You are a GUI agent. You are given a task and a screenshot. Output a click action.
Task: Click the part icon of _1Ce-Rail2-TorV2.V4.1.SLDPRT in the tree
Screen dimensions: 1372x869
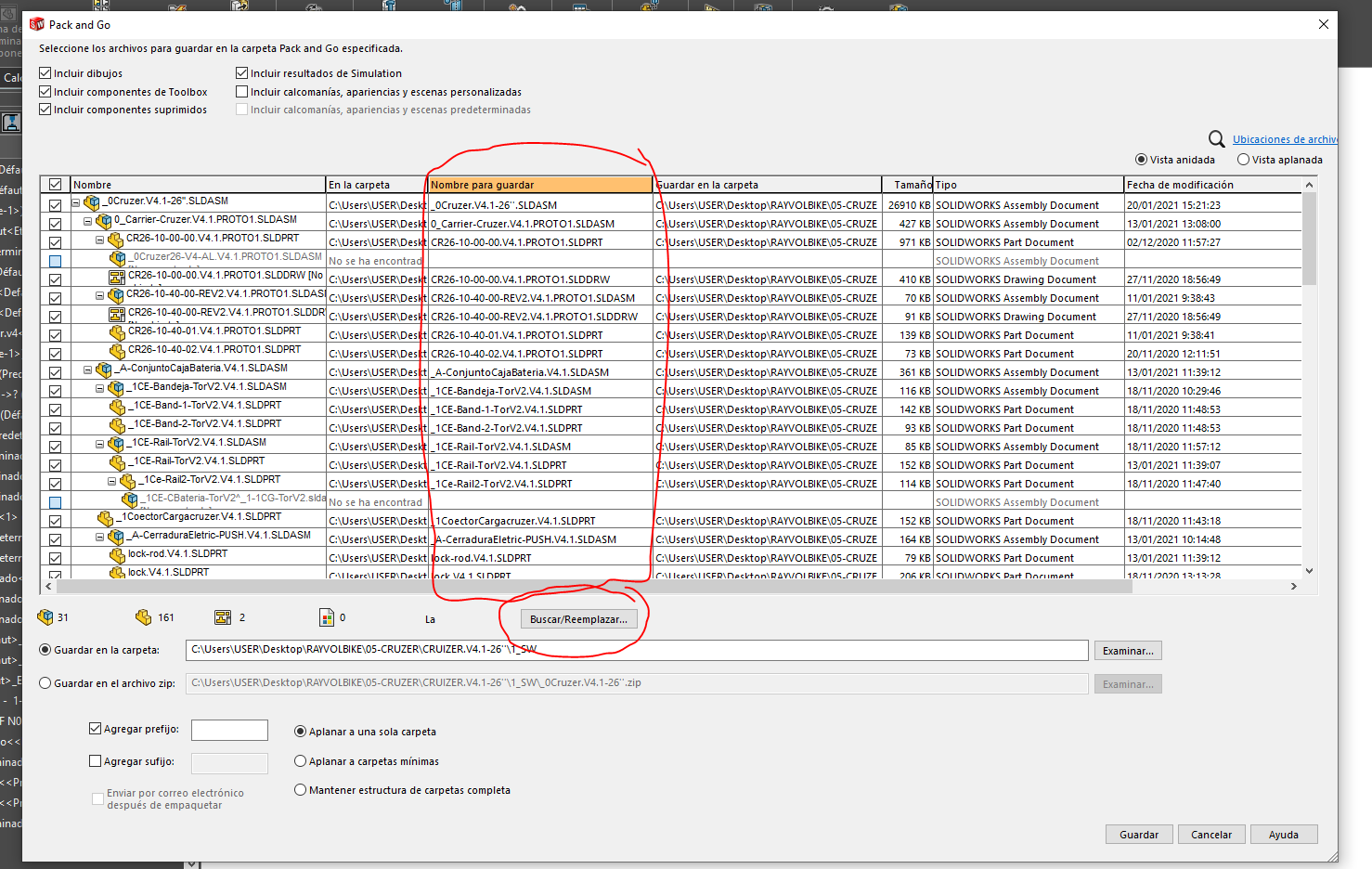[128, 480]
